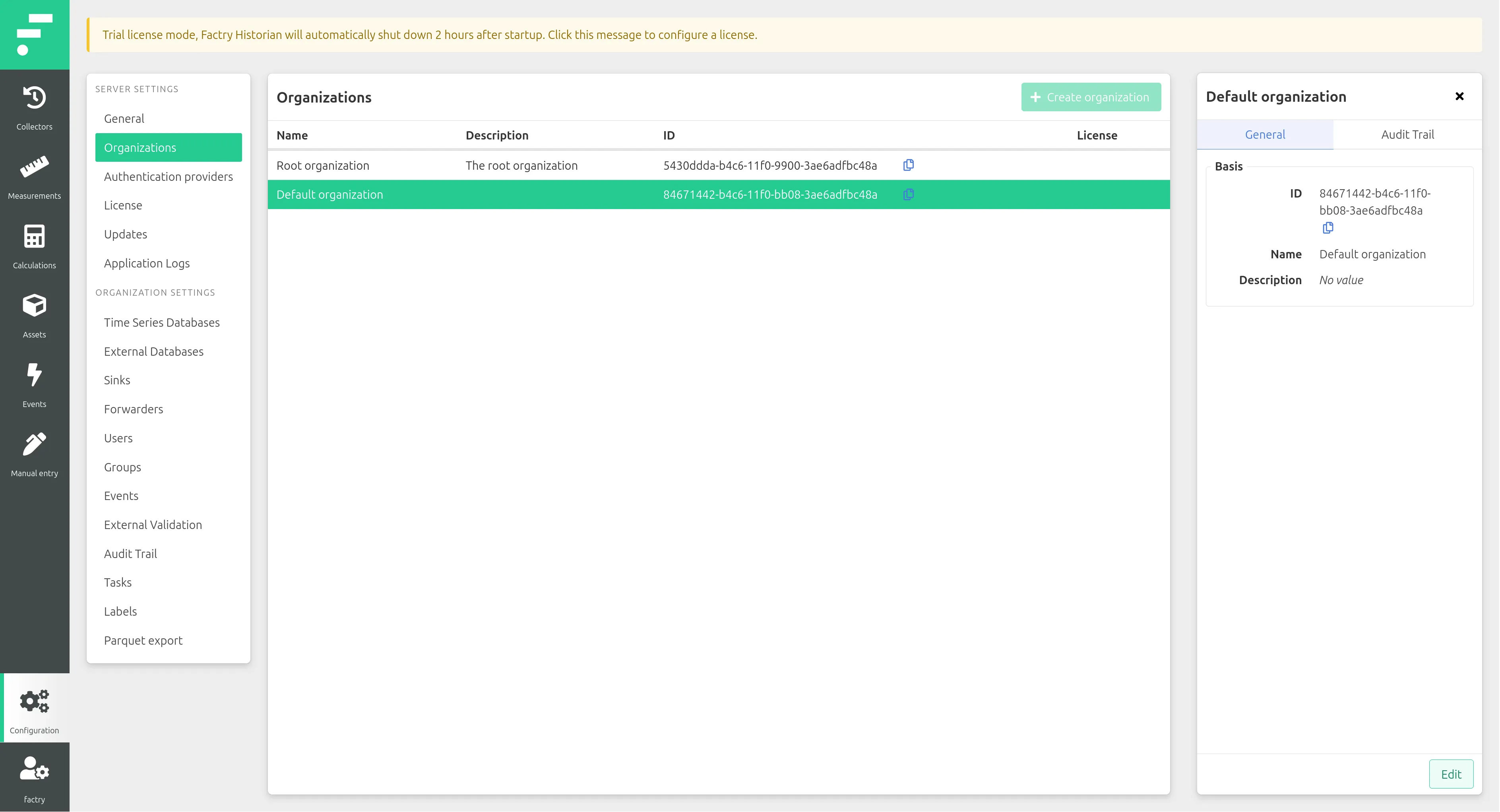Select the Default organization table row

click(x=719, y=194)
